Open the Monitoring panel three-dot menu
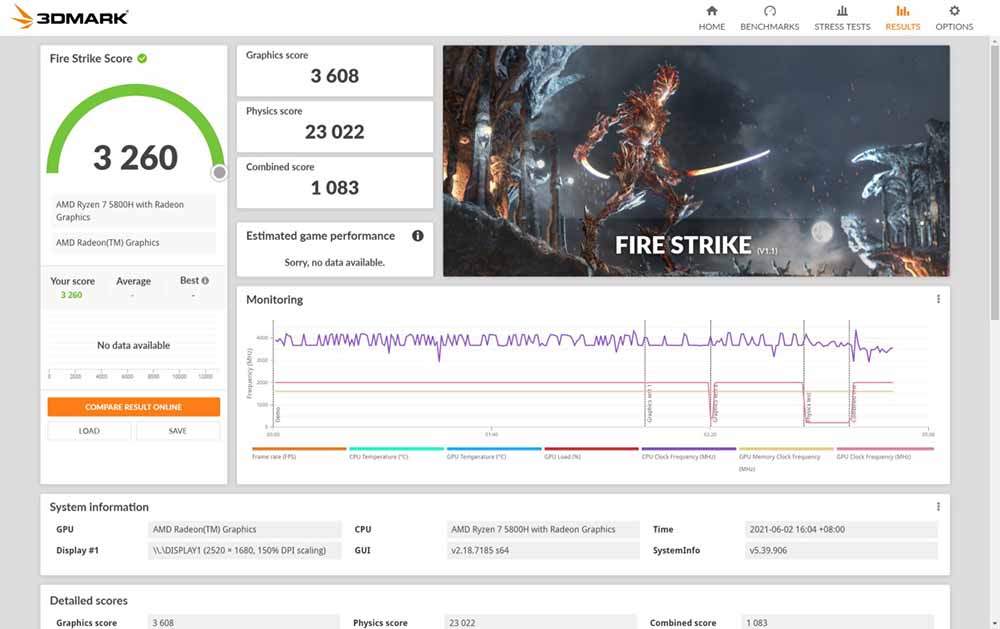This screenshot has height=629, width=1000. point(938,299)
